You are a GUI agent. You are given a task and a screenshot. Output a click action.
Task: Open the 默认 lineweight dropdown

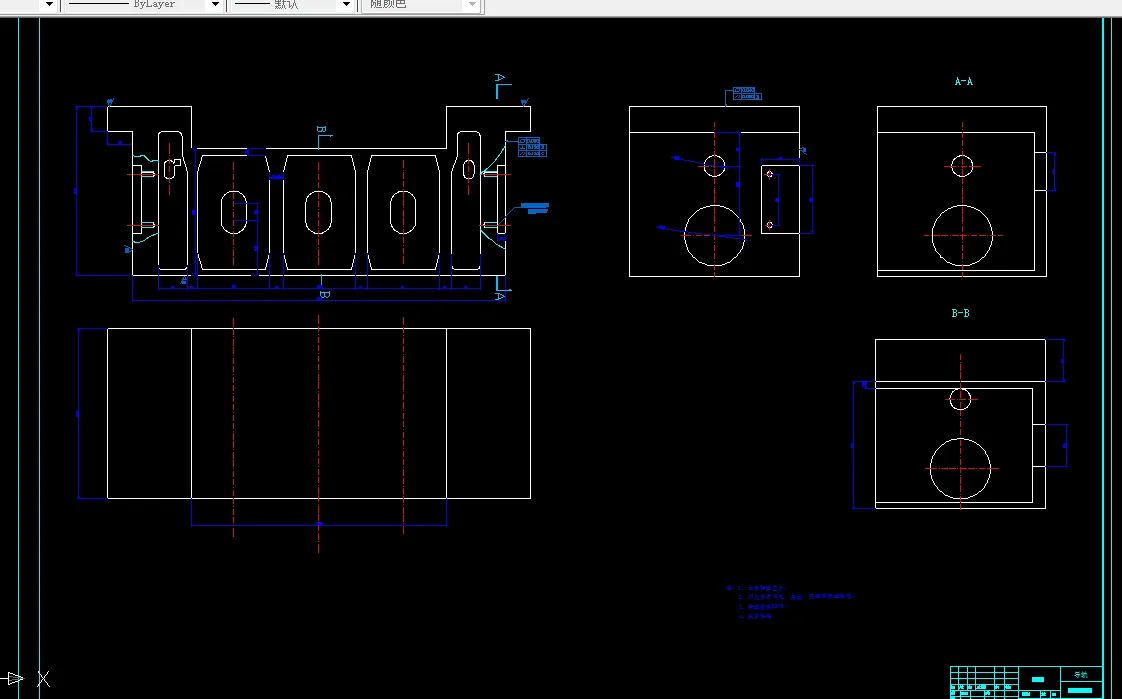346,4
